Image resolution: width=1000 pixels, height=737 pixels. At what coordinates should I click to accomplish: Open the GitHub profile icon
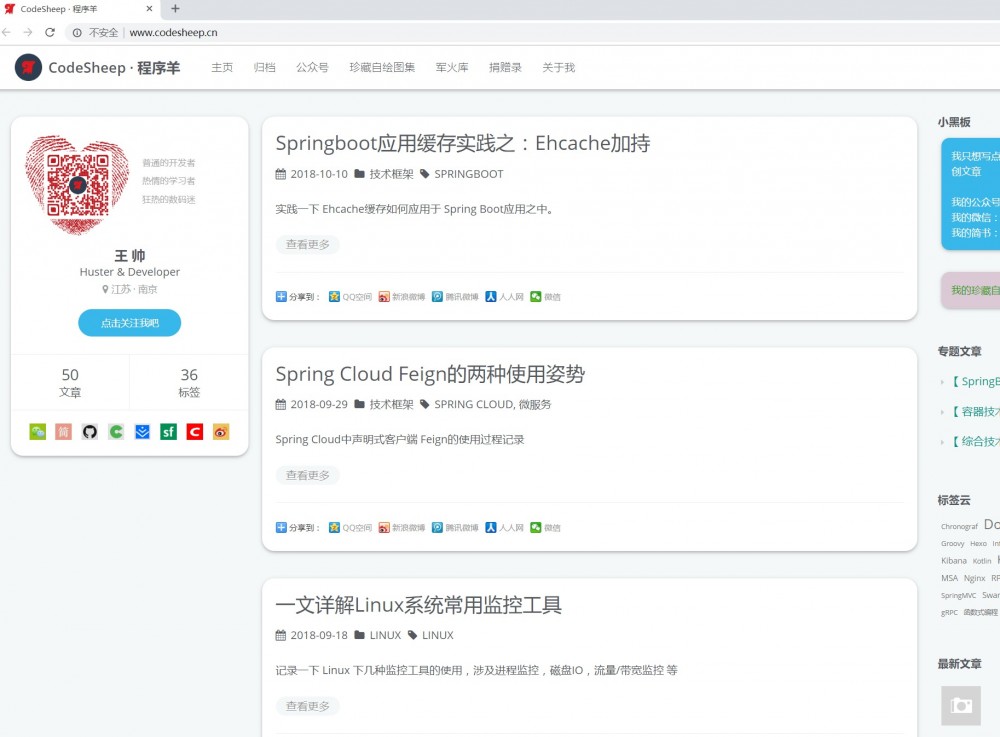[x=89, y=431]
